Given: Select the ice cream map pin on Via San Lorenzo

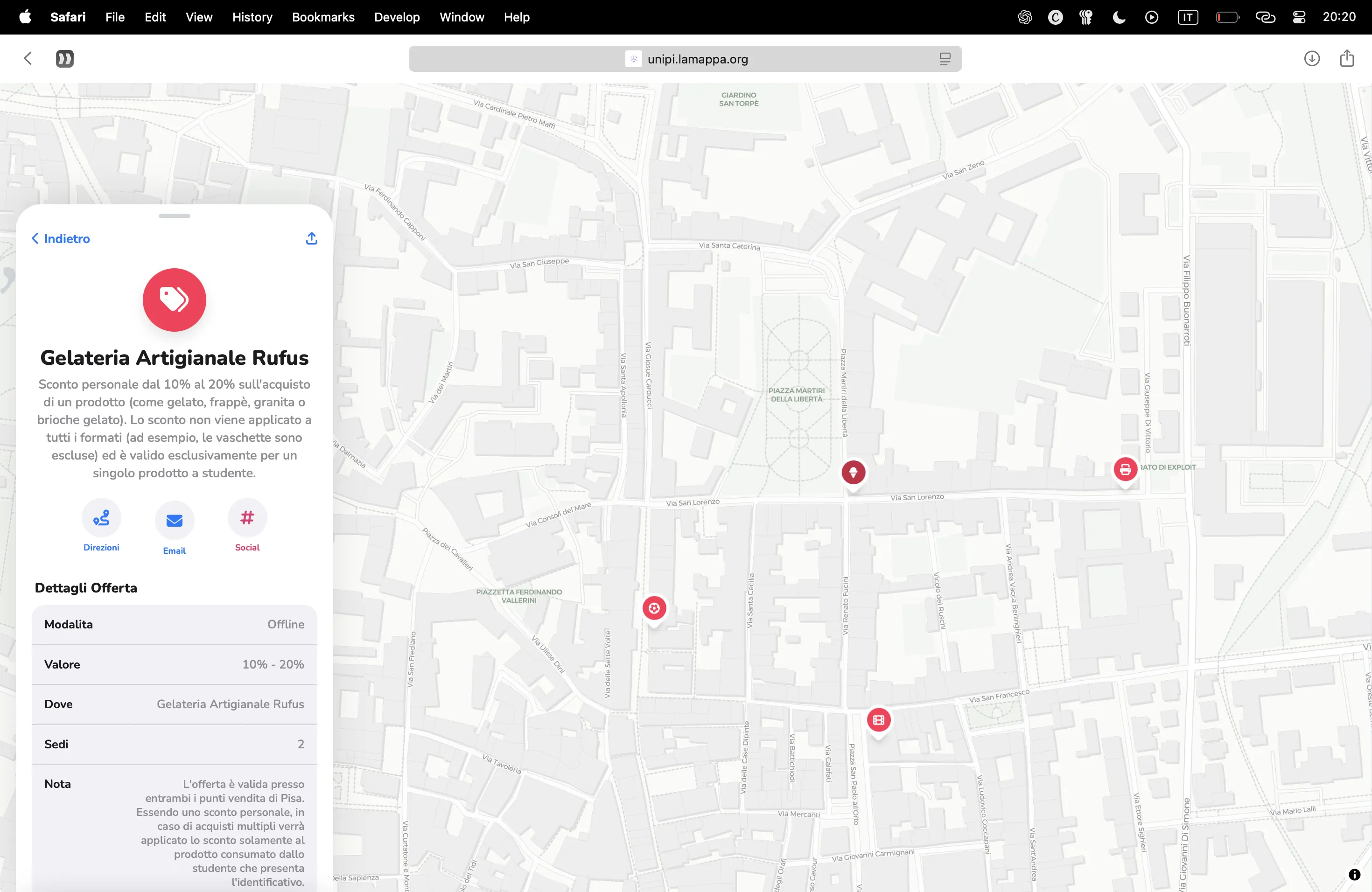Looking at the screenshot, I should [853, 473].
